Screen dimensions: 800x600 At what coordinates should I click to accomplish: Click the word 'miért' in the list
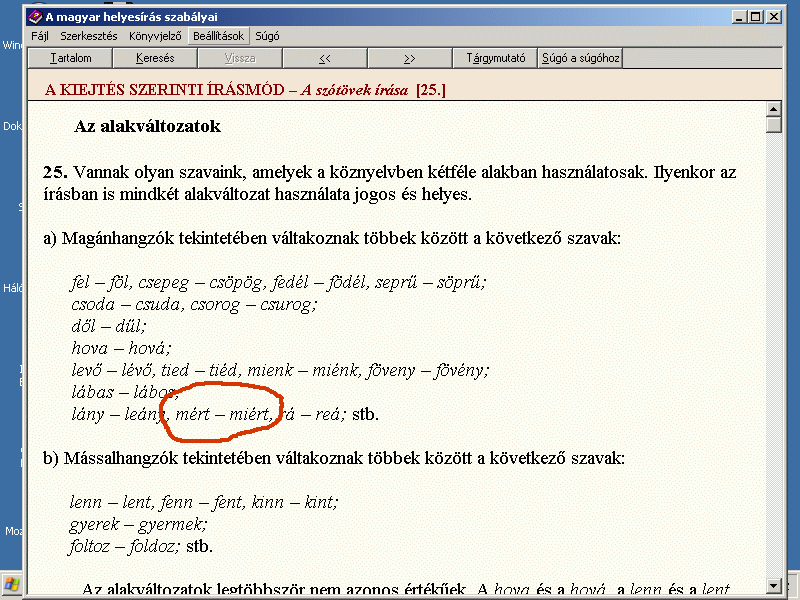(250, 414)
